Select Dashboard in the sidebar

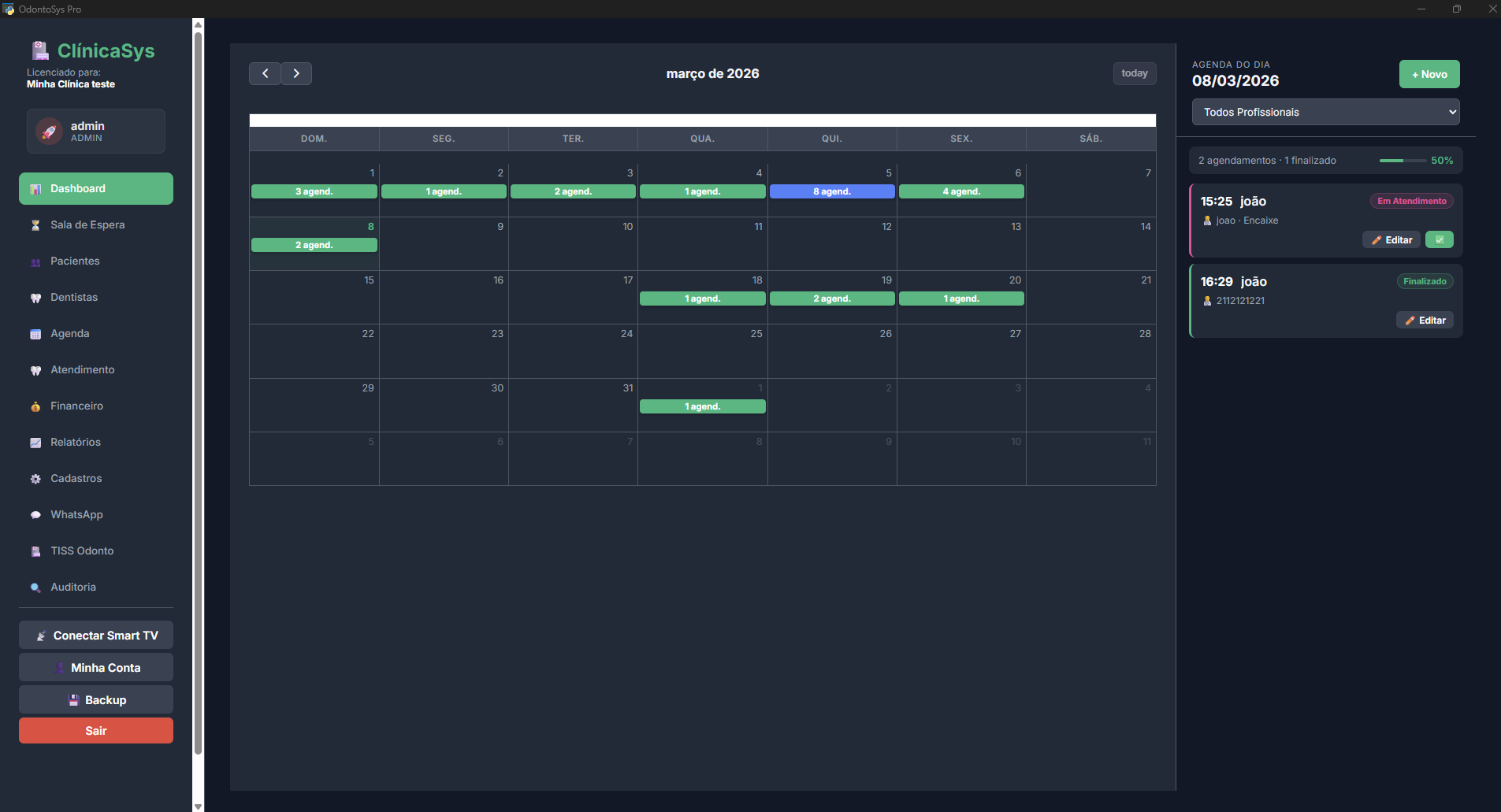(96, 189)
